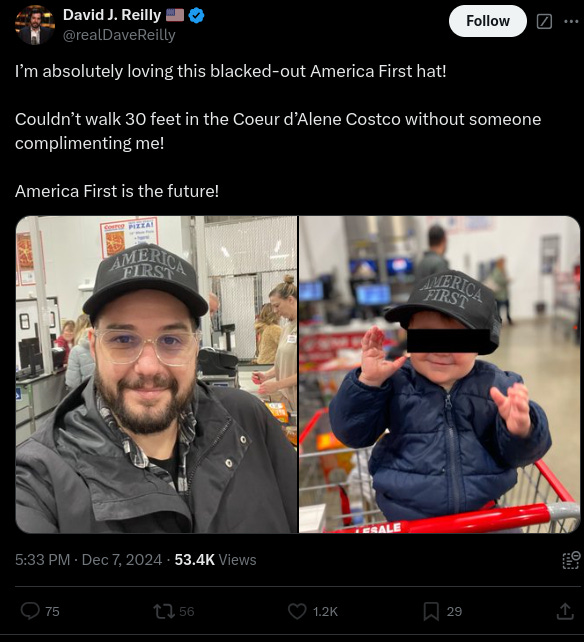Viewport: 584px width, 642px height.
Task: Click the 53.4K Views count
Action: tap(215, 560)
